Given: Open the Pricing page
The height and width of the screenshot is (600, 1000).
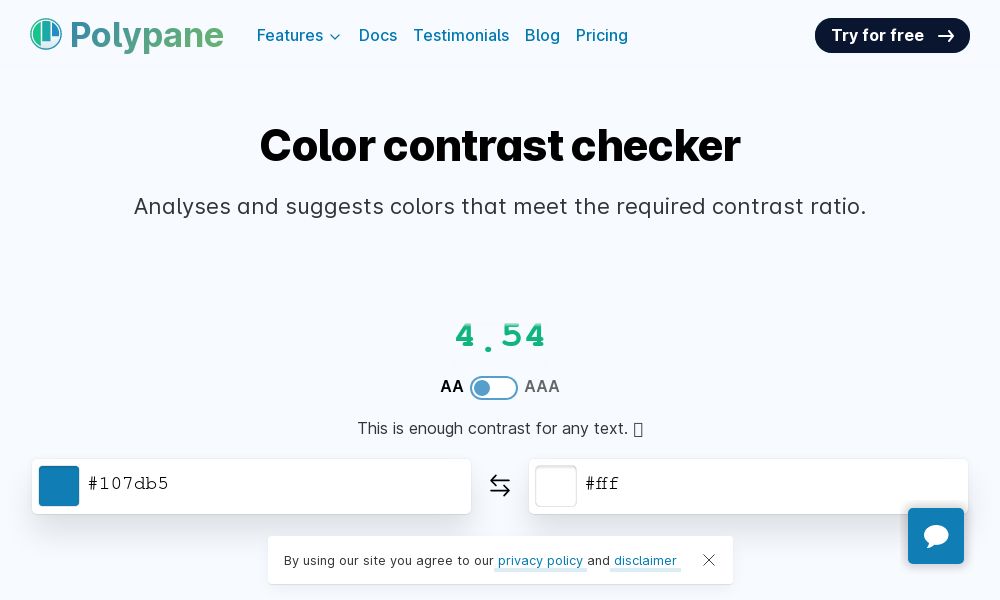Looking at the screenshot, I should coord(602,35).
